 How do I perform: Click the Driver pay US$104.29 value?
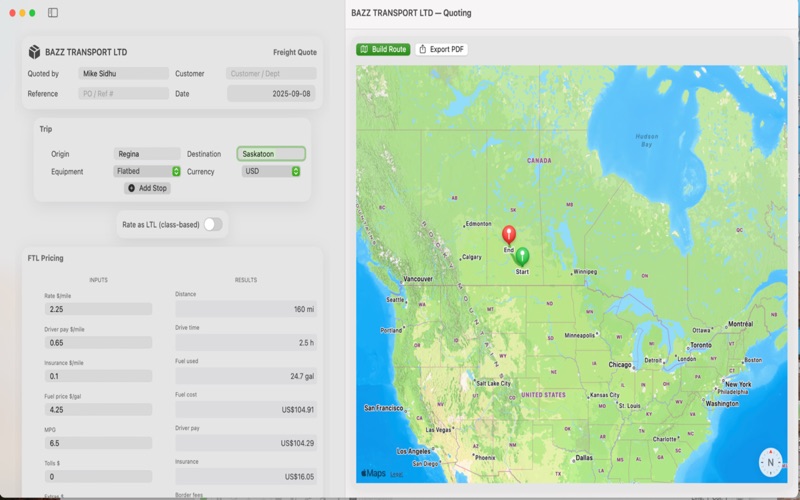point(246,443)
